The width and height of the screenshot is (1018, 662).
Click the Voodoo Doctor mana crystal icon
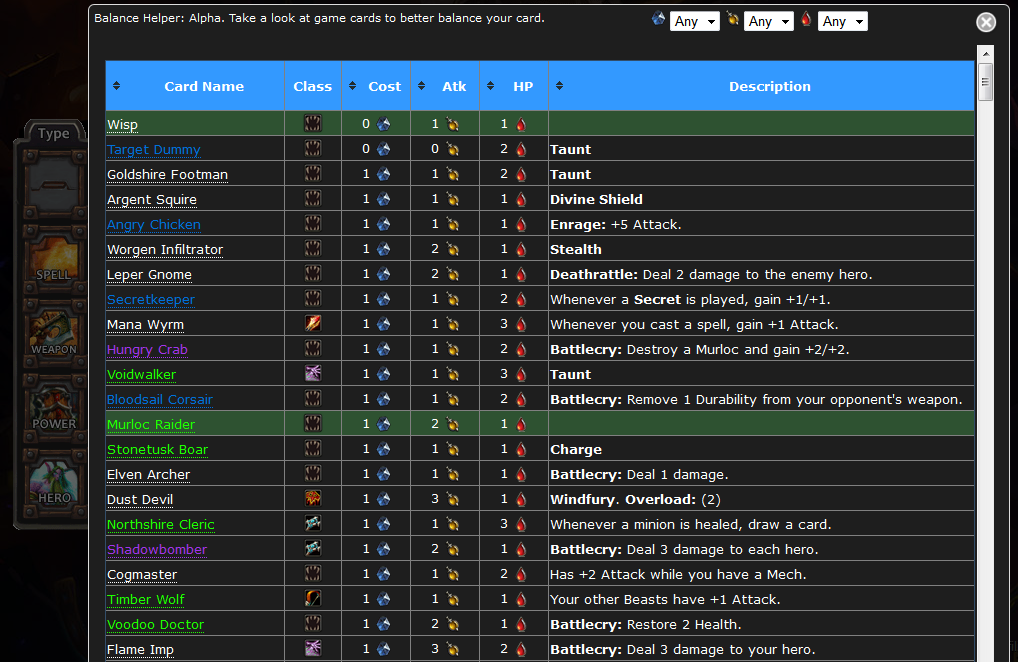384,624
